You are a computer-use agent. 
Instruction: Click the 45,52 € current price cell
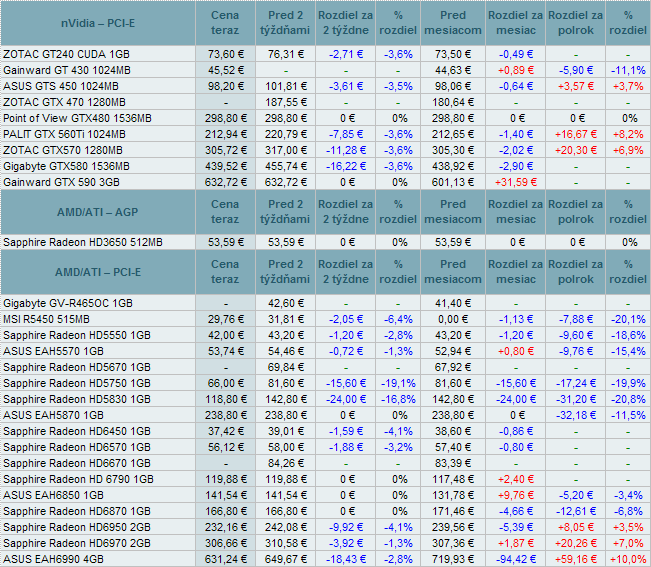click(x=226, y=70)
